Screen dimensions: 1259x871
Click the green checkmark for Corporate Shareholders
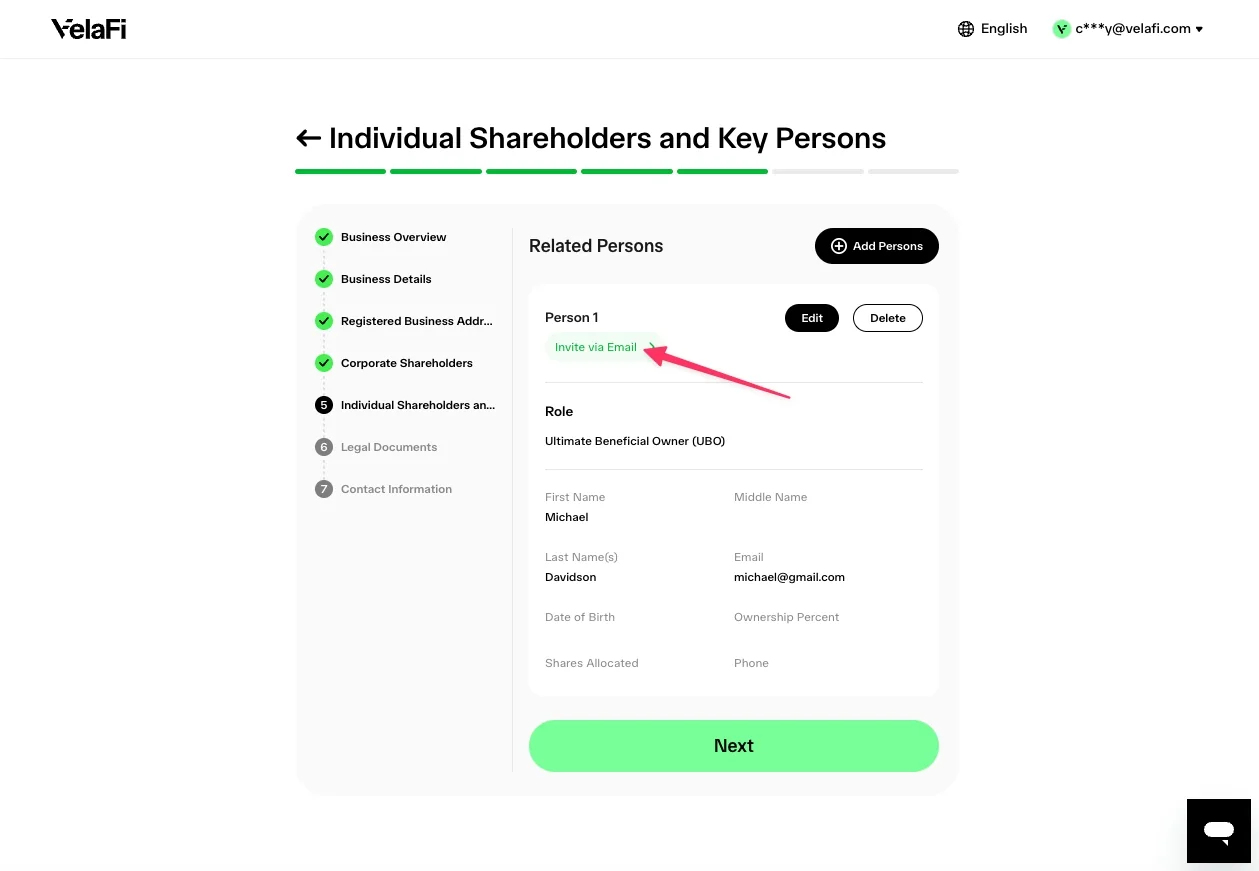coord(323,363)
